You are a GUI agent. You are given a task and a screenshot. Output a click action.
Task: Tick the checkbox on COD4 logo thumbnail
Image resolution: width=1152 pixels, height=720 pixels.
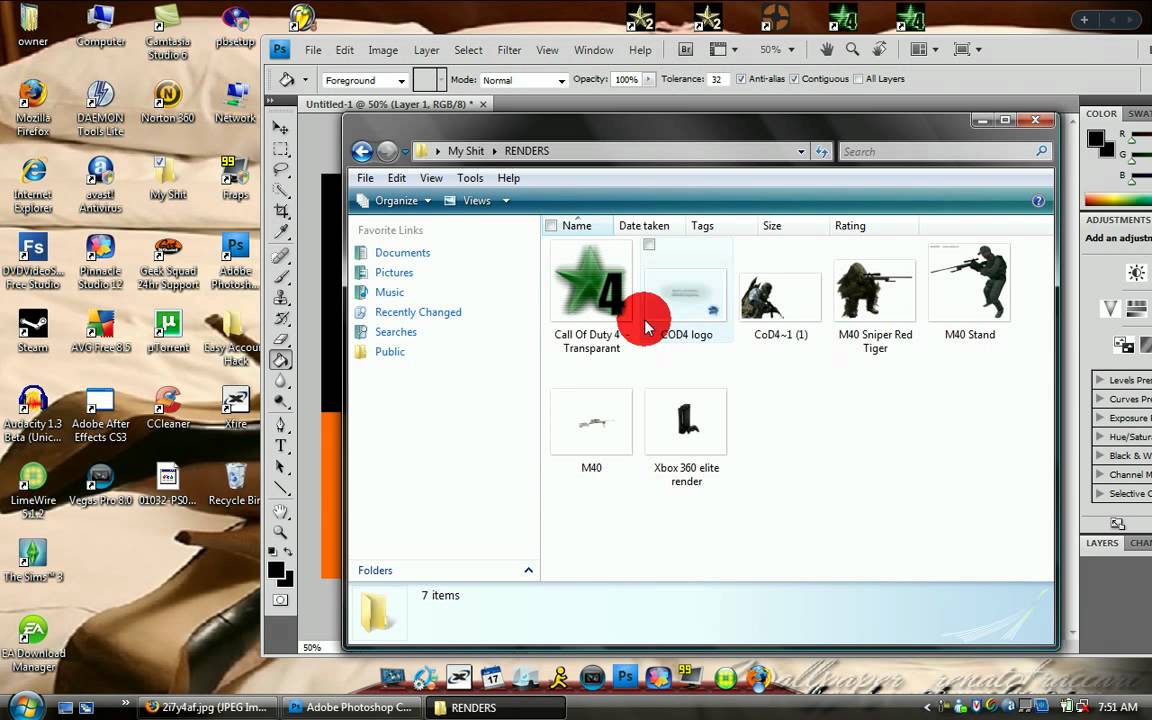tap(649, 244)
